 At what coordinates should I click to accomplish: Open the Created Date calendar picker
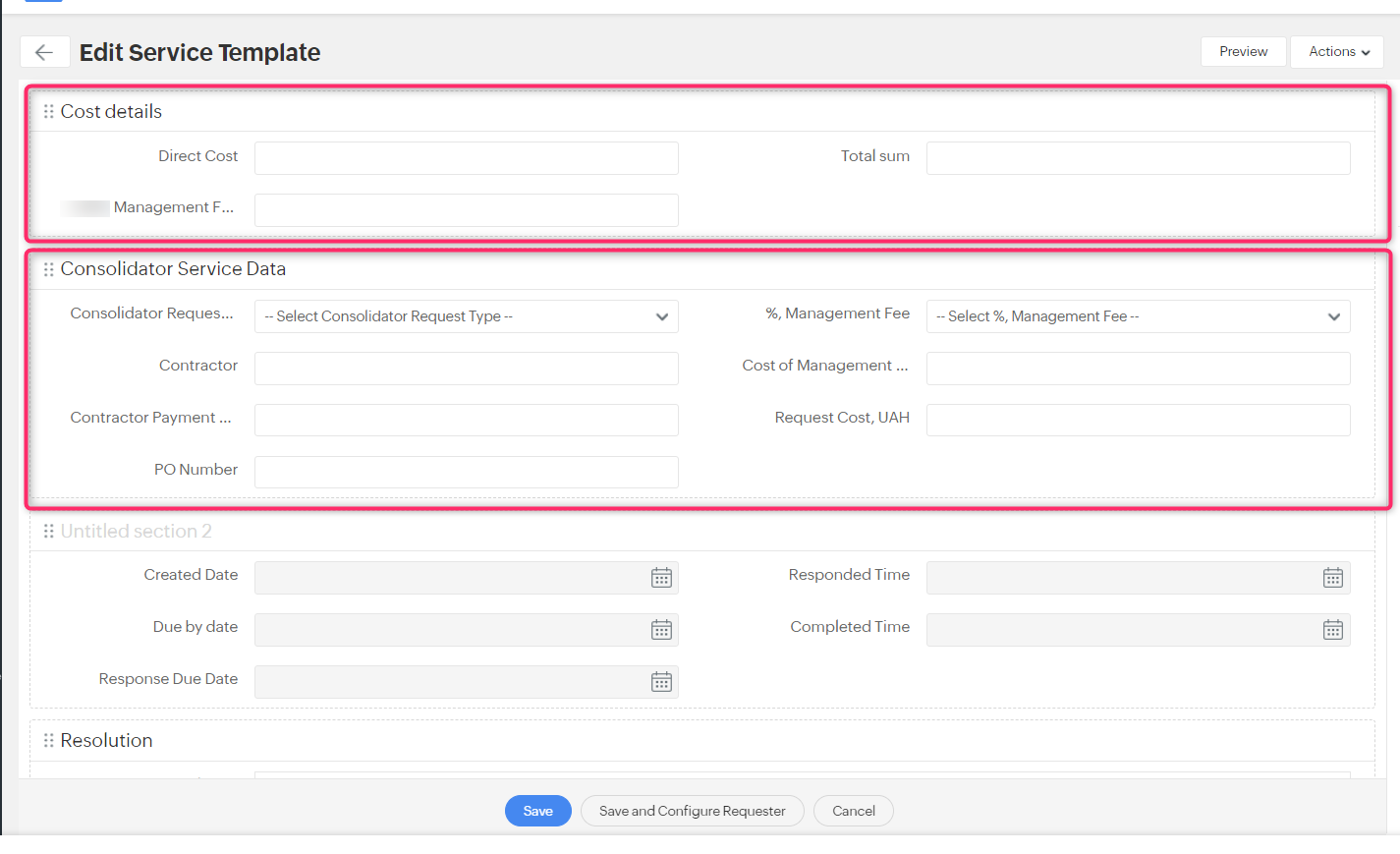[x=661, y=578]
